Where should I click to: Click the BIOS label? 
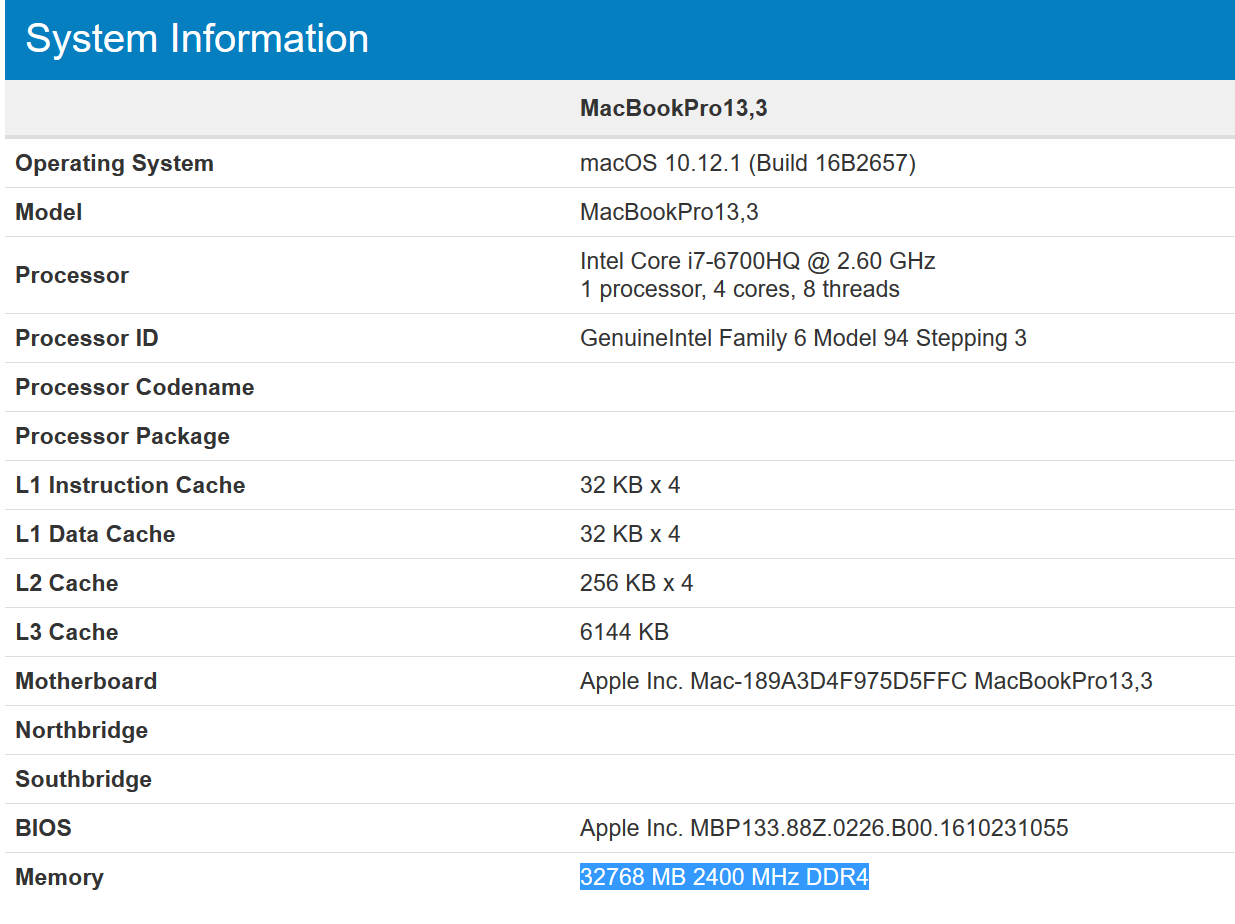point(44,828)
